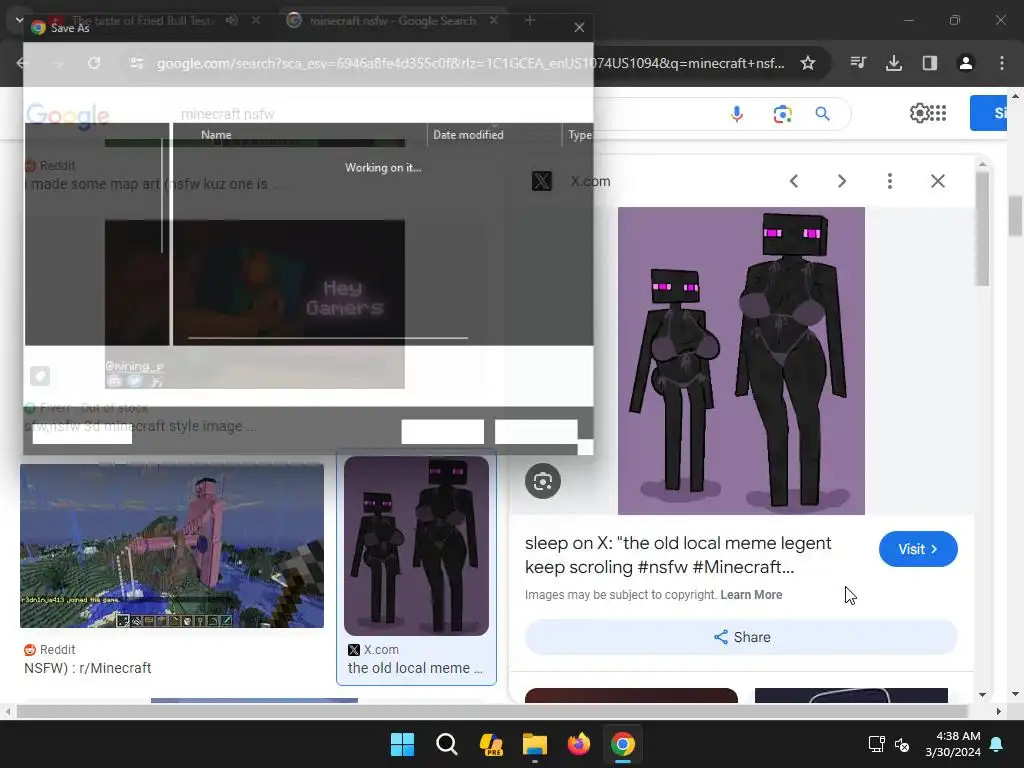Sort by Name column in Save As
This screenshot has width=1024, height=768.
[216, 135]
